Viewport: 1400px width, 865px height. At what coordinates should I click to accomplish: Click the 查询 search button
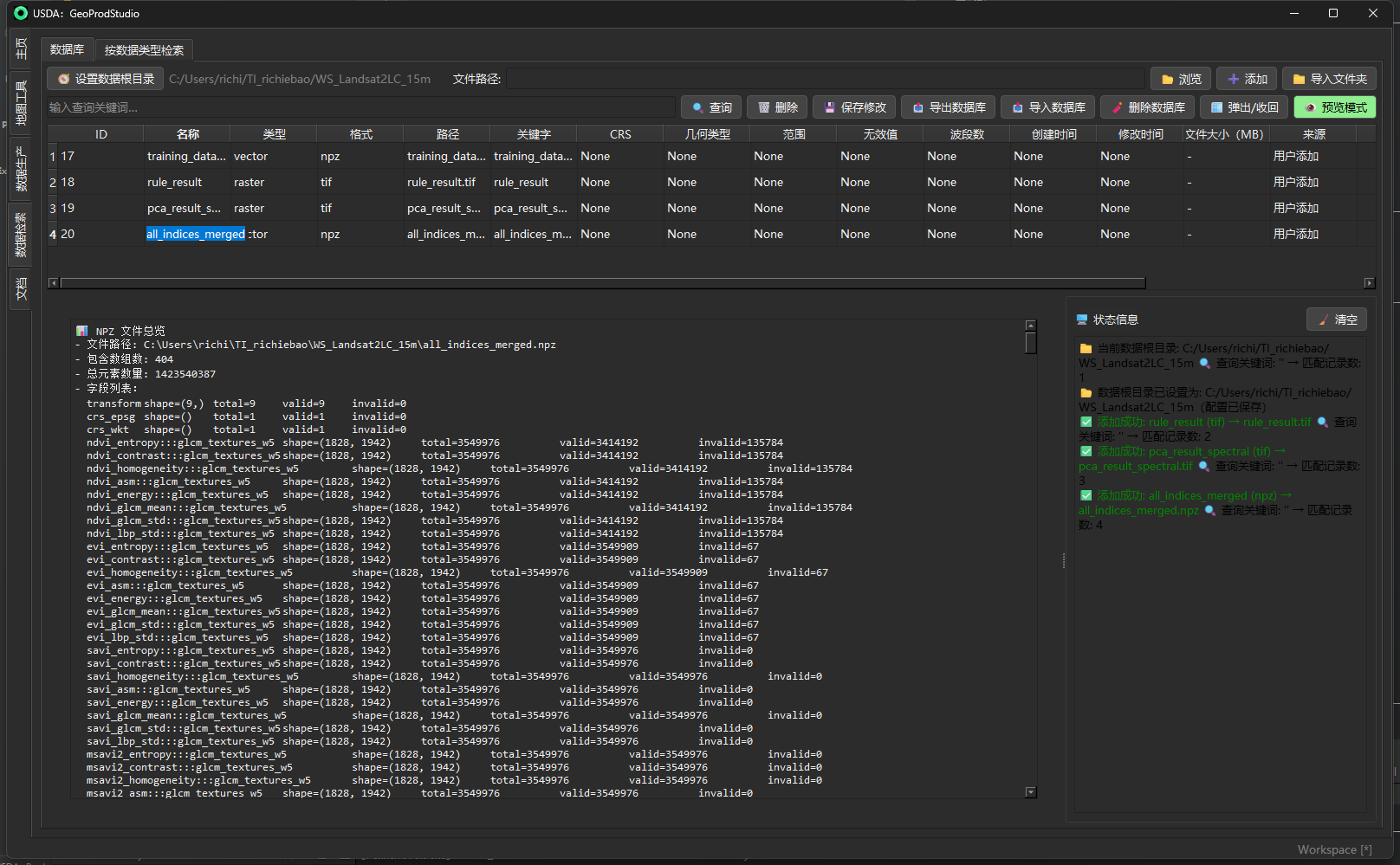(710, 107)
